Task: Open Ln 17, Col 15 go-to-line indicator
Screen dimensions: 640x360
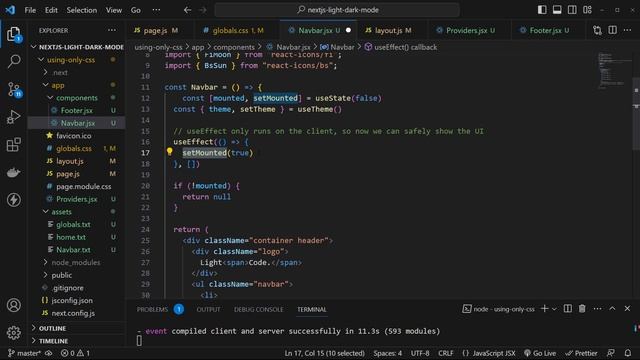Action: pos(324,353)
